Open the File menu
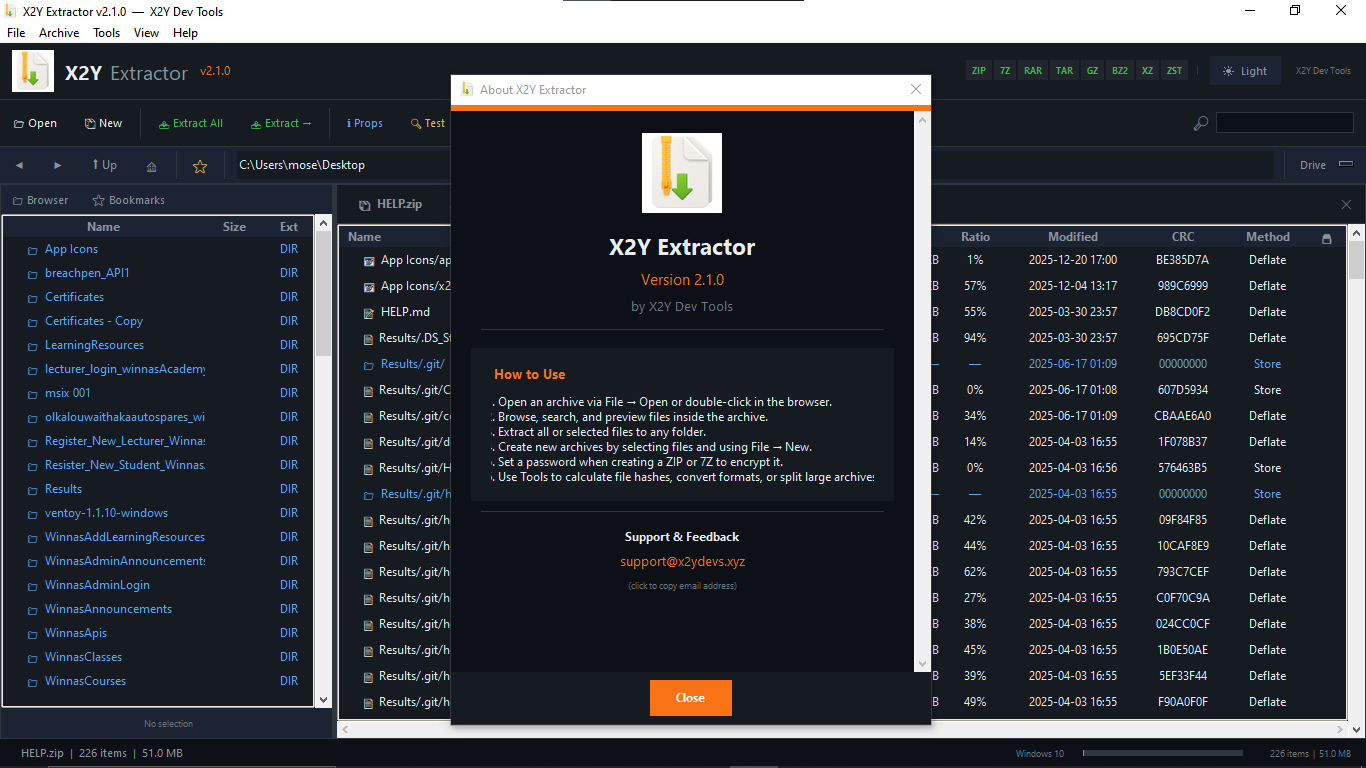1366x768 pixels. (16, 33)
